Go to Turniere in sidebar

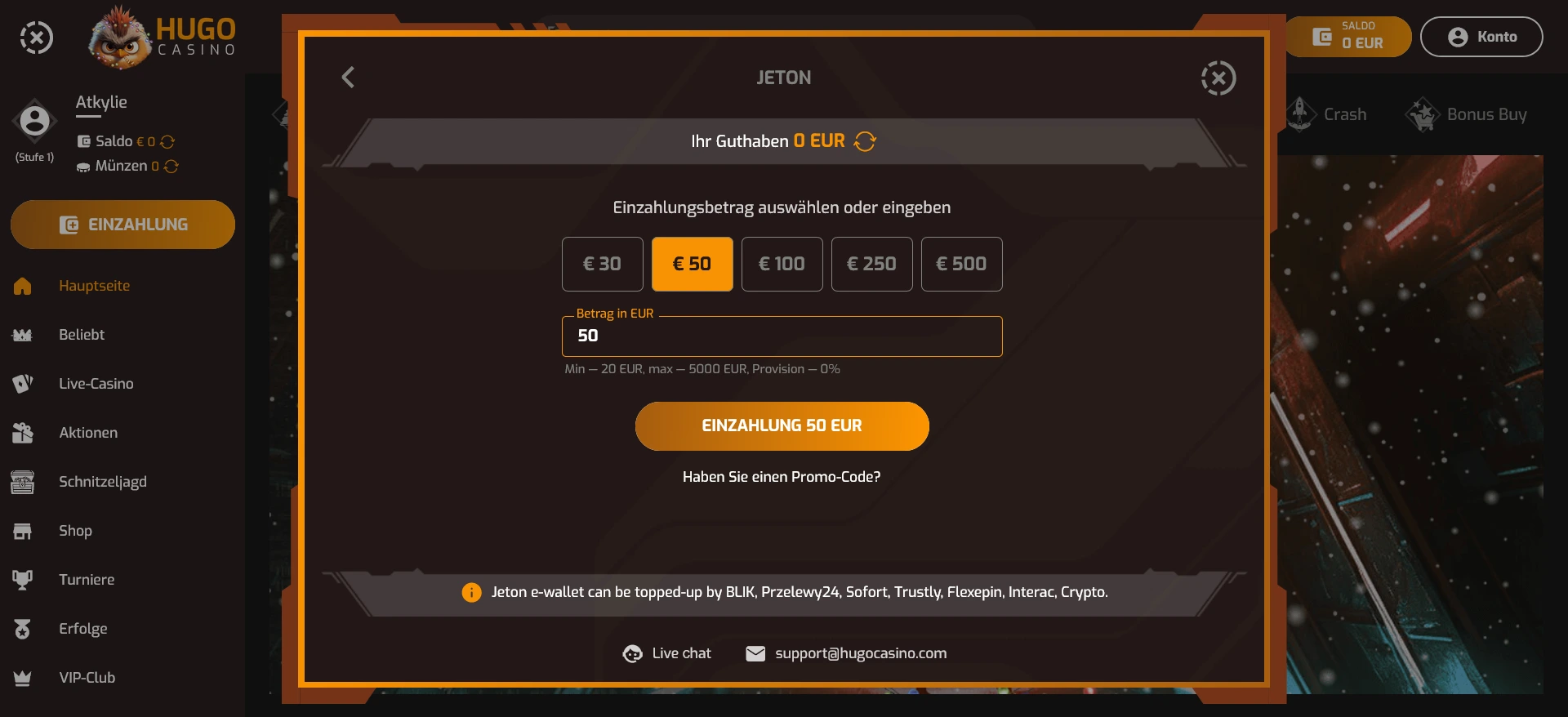[x=87, y=580]
